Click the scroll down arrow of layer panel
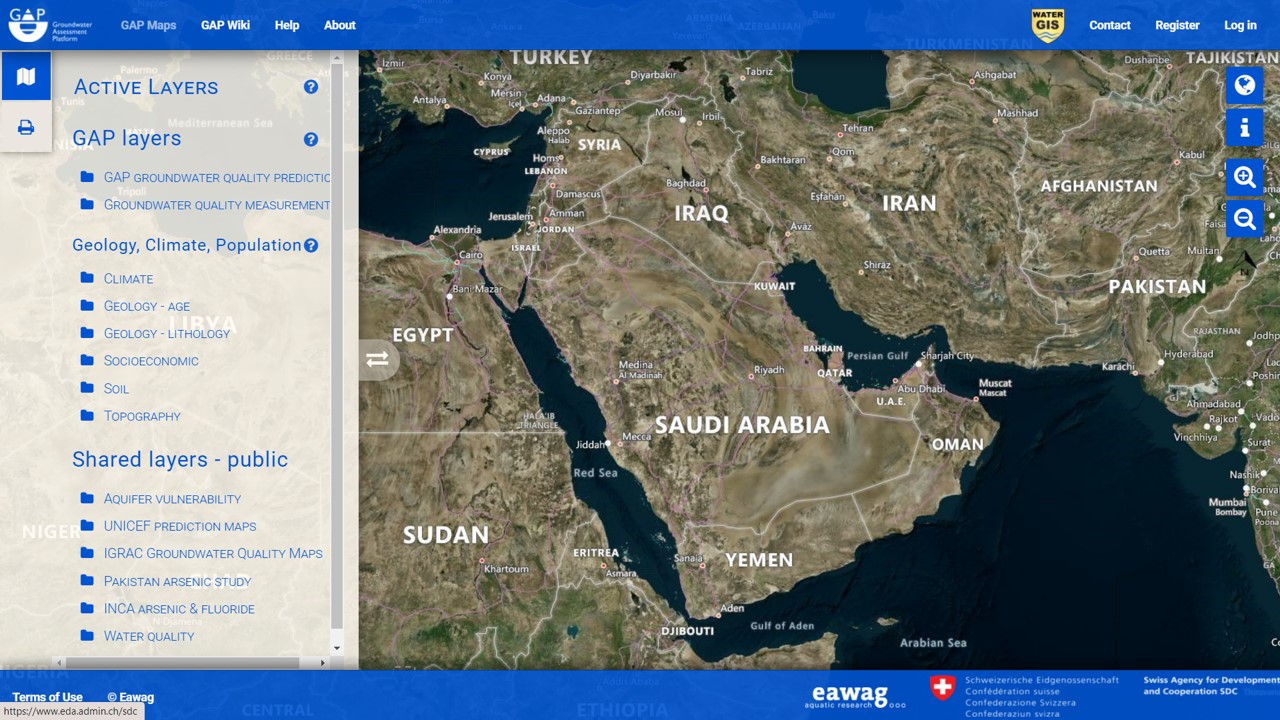The width and height of the screenshot is (1280, 720). pyautogui.click(x=337, y=648)
